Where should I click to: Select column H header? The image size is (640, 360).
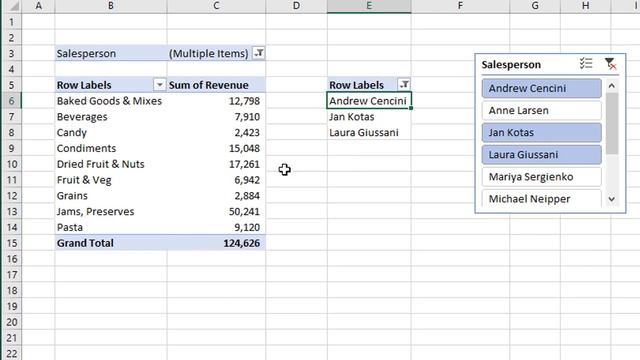585,6
